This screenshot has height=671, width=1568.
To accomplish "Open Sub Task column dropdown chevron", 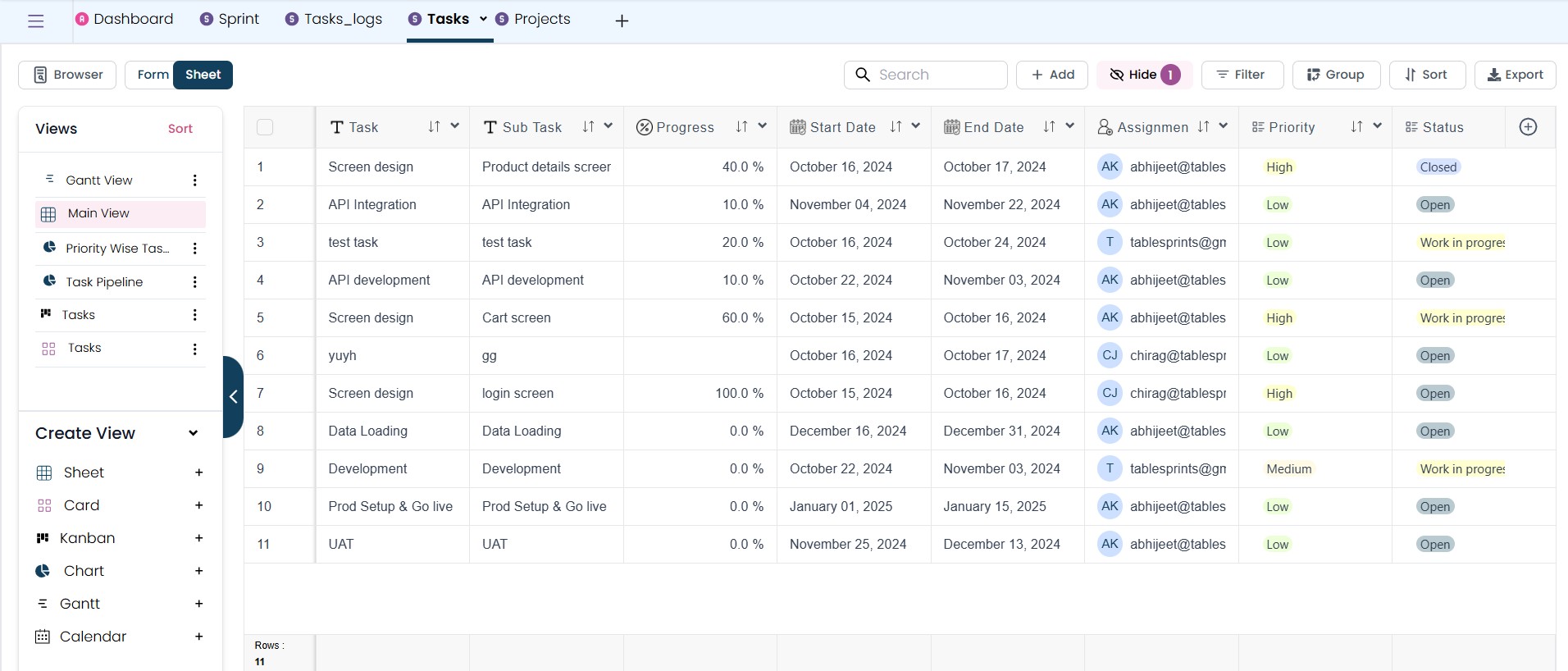I will [x=609, y=126].
